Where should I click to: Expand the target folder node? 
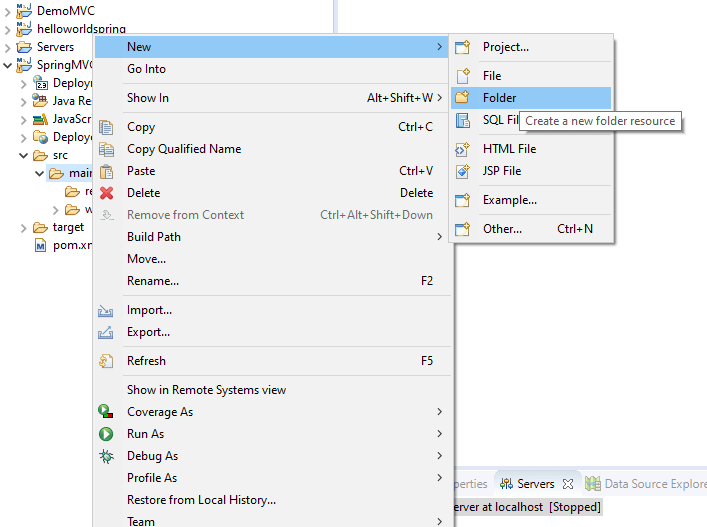[x=25, y=228]
